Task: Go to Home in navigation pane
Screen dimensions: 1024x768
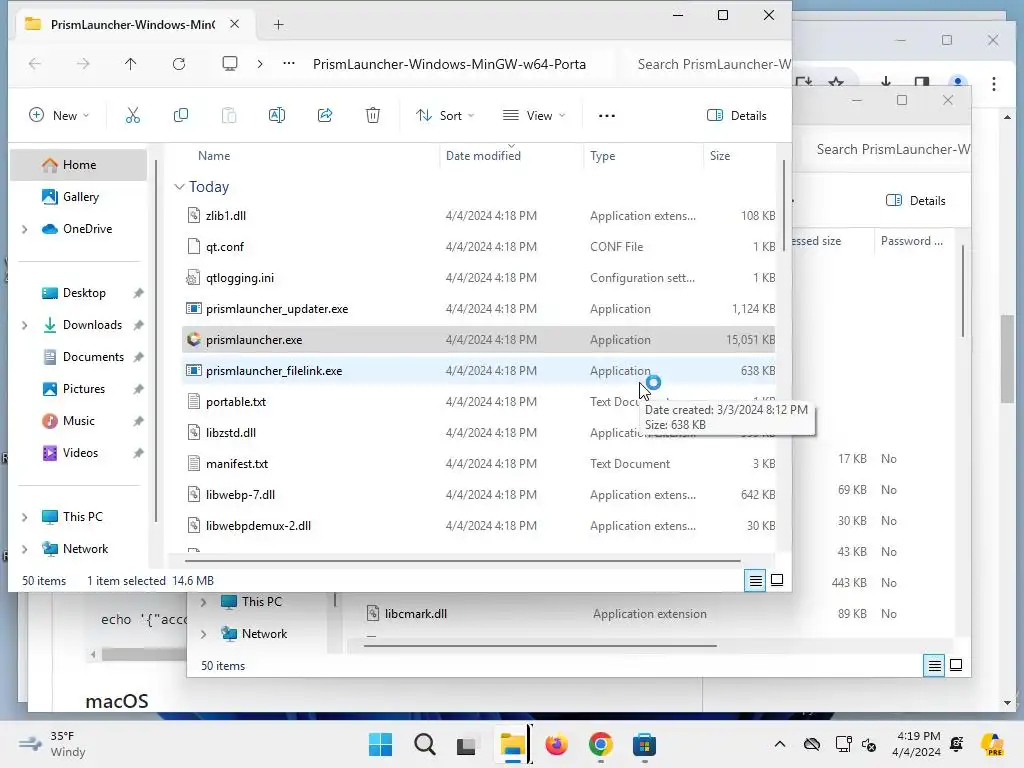Action: coord(79,165)
